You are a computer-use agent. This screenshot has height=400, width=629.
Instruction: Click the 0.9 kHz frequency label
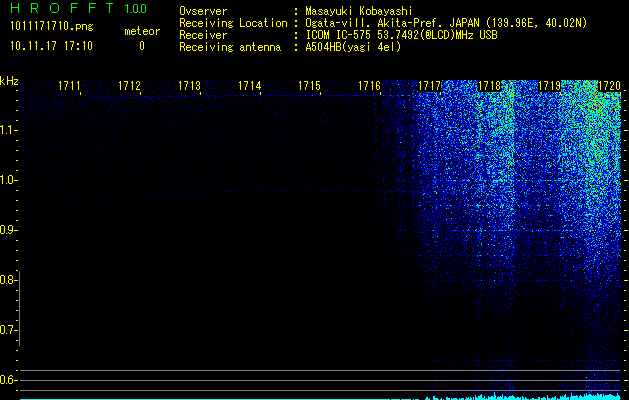click(7, 230)
